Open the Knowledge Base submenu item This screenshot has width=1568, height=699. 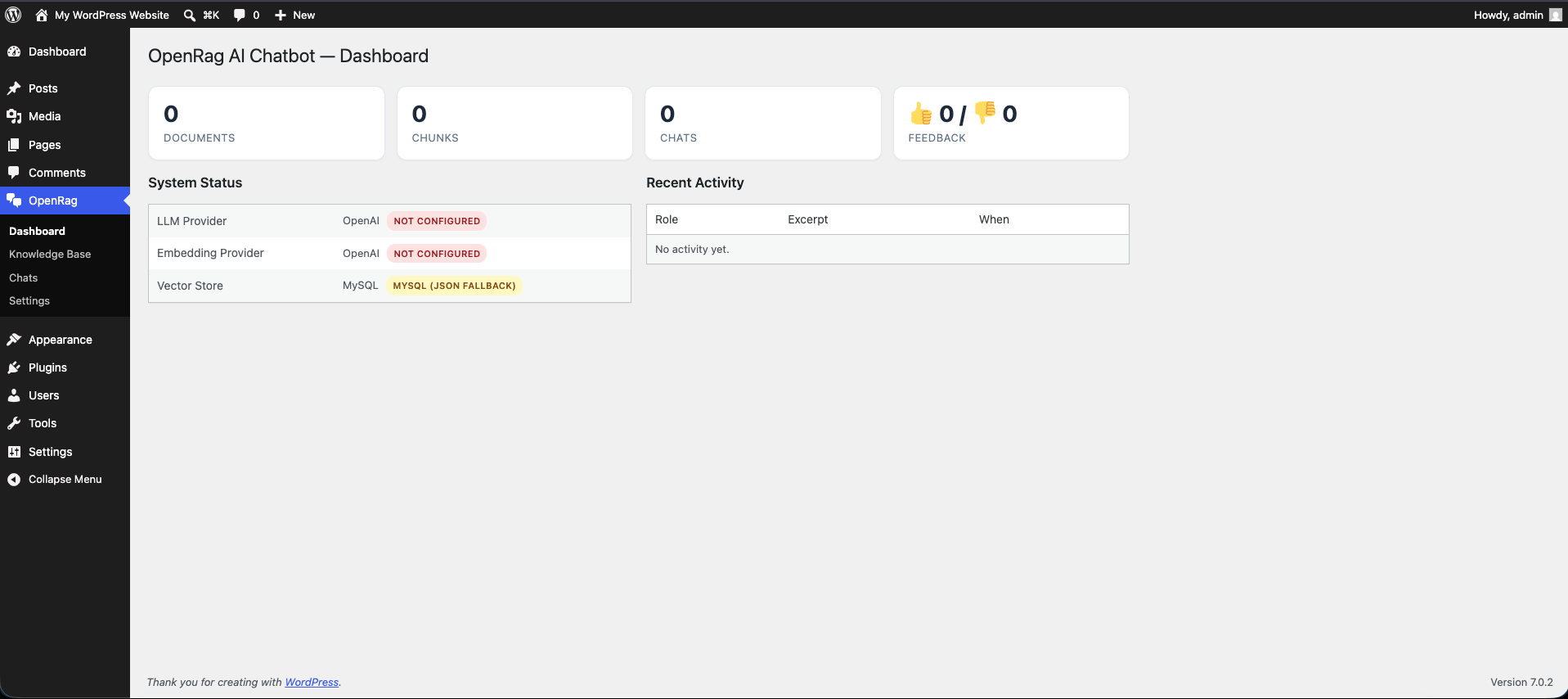pyautogui.click(x=50, y=255)
